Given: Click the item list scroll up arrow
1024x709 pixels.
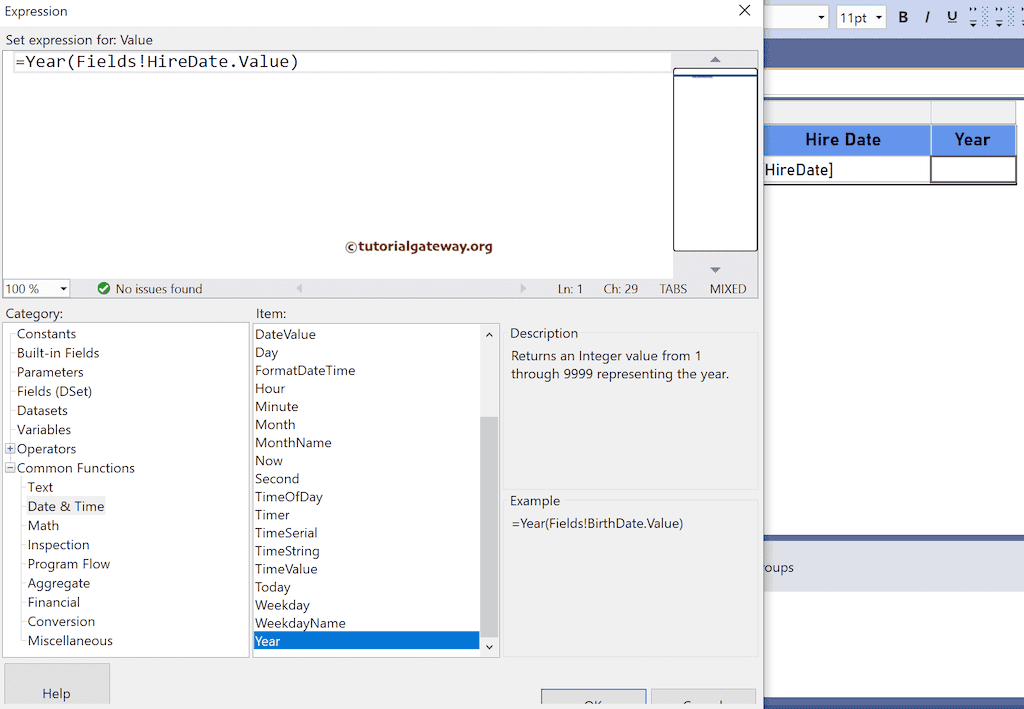Looking at the screenshot, I should (x=489, y=335).
